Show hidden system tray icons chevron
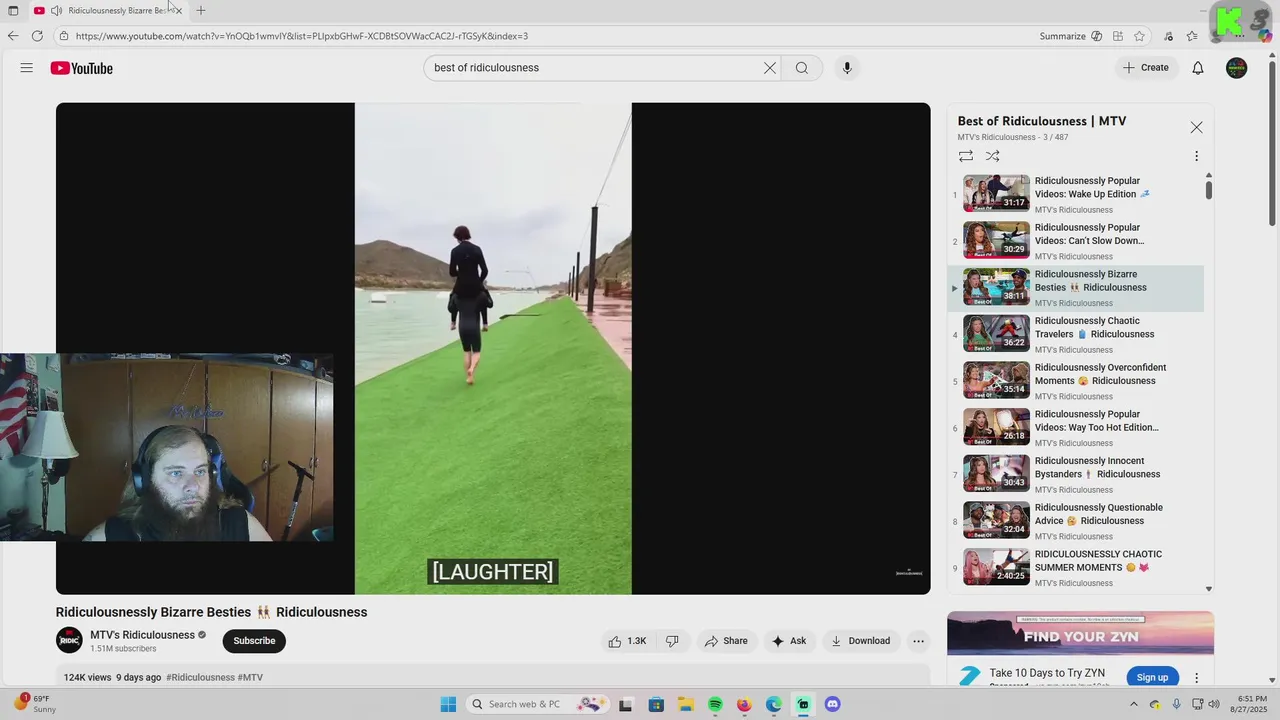Image resolution: width=1280 pixels, height=720 pixels. click(1133, 704)
